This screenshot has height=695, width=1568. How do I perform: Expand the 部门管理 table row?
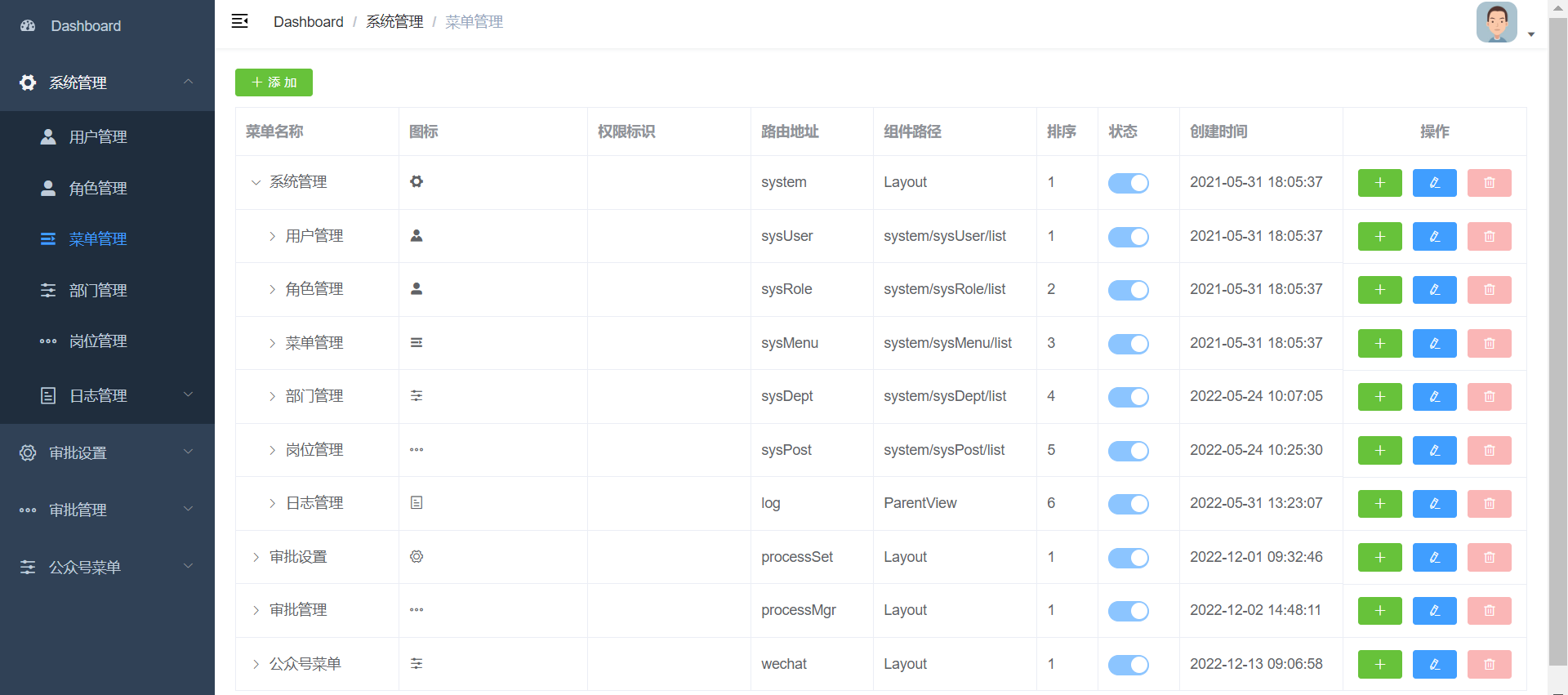tap(272, 396)
